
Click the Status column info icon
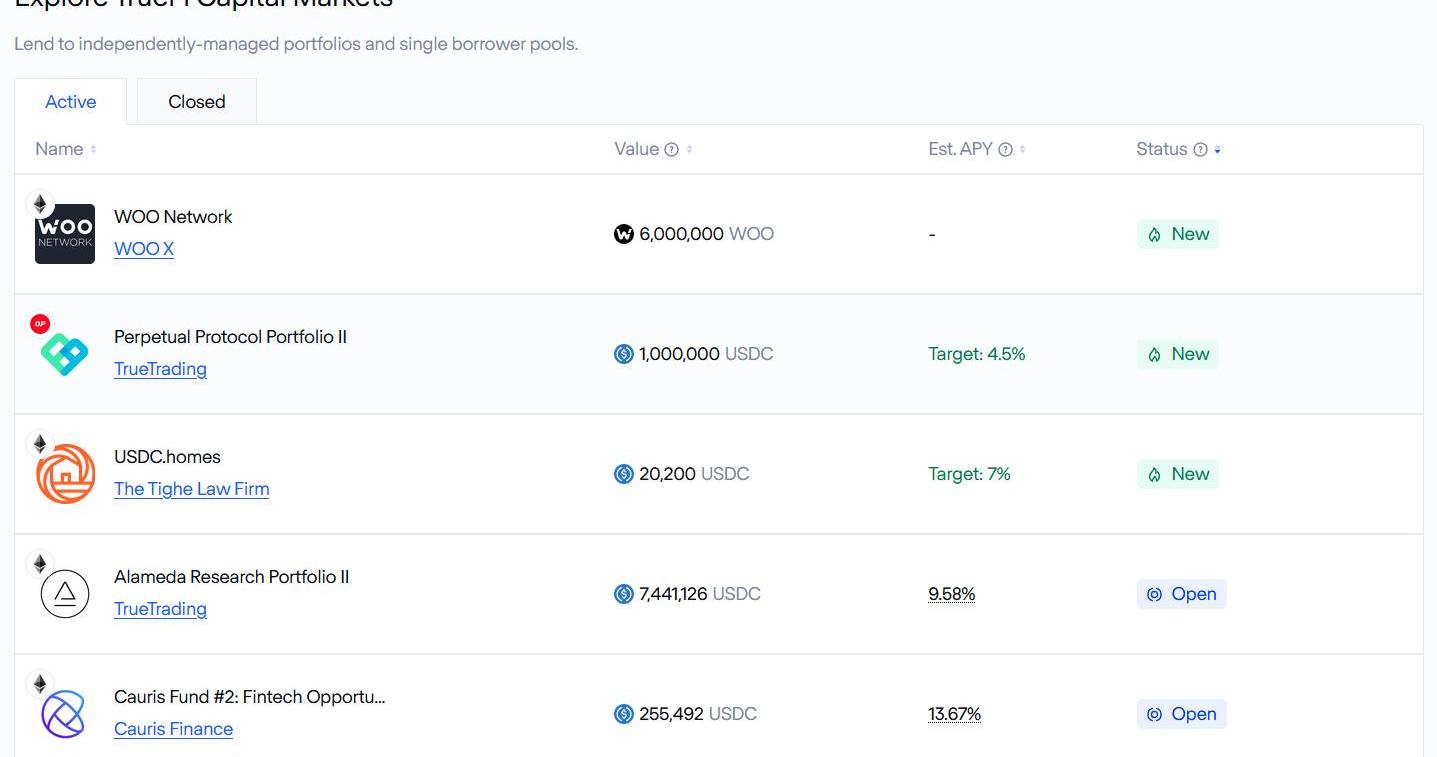(x=1200, y=150)
